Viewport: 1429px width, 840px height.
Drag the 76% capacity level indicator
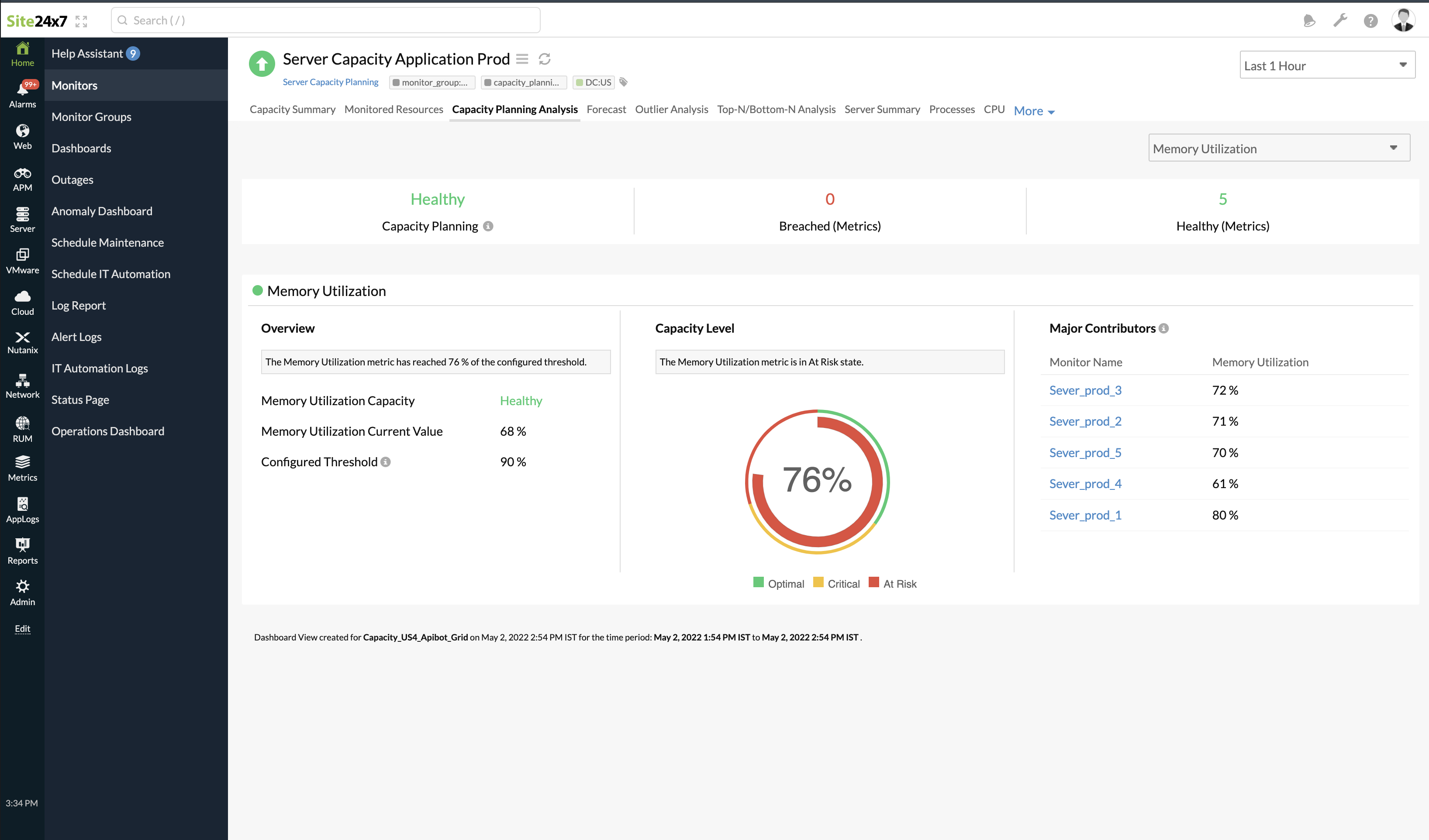[x=817, y=481]
